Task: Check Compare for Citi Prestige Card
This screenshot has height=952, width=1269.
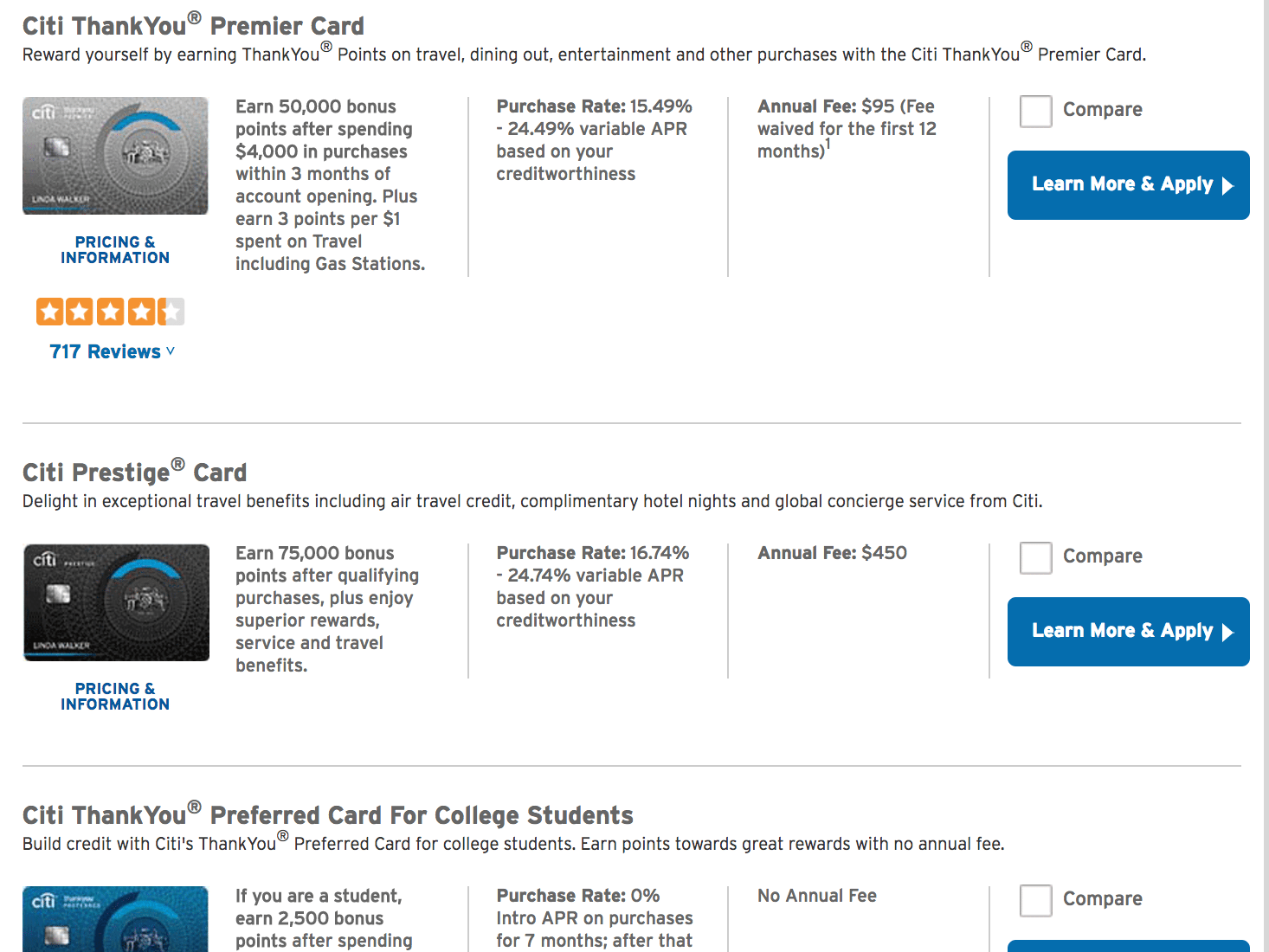Action: pos(1035,557)
